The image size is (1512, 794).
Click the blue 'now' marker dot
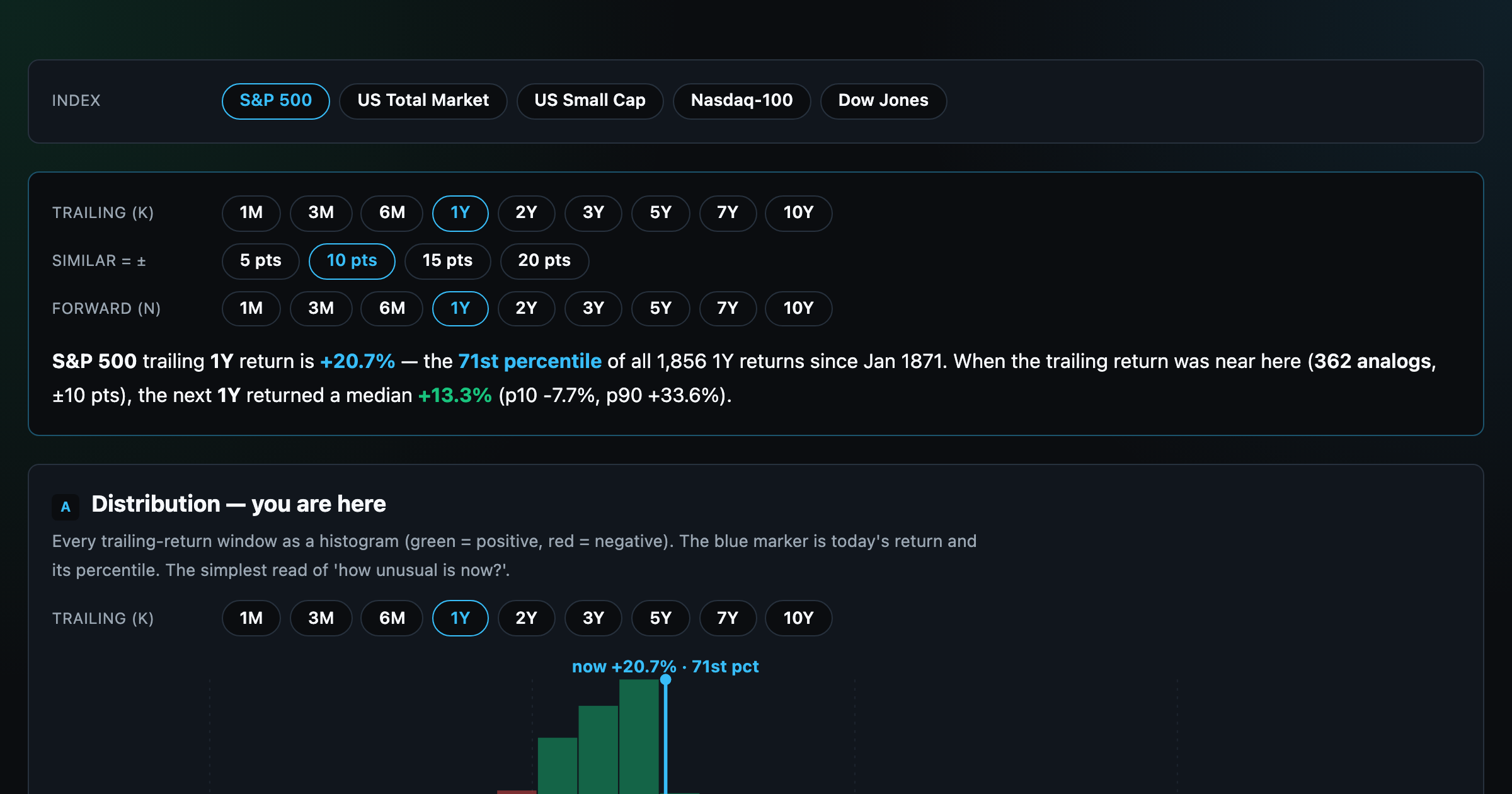pyautogui.click(x=665, y=680)
